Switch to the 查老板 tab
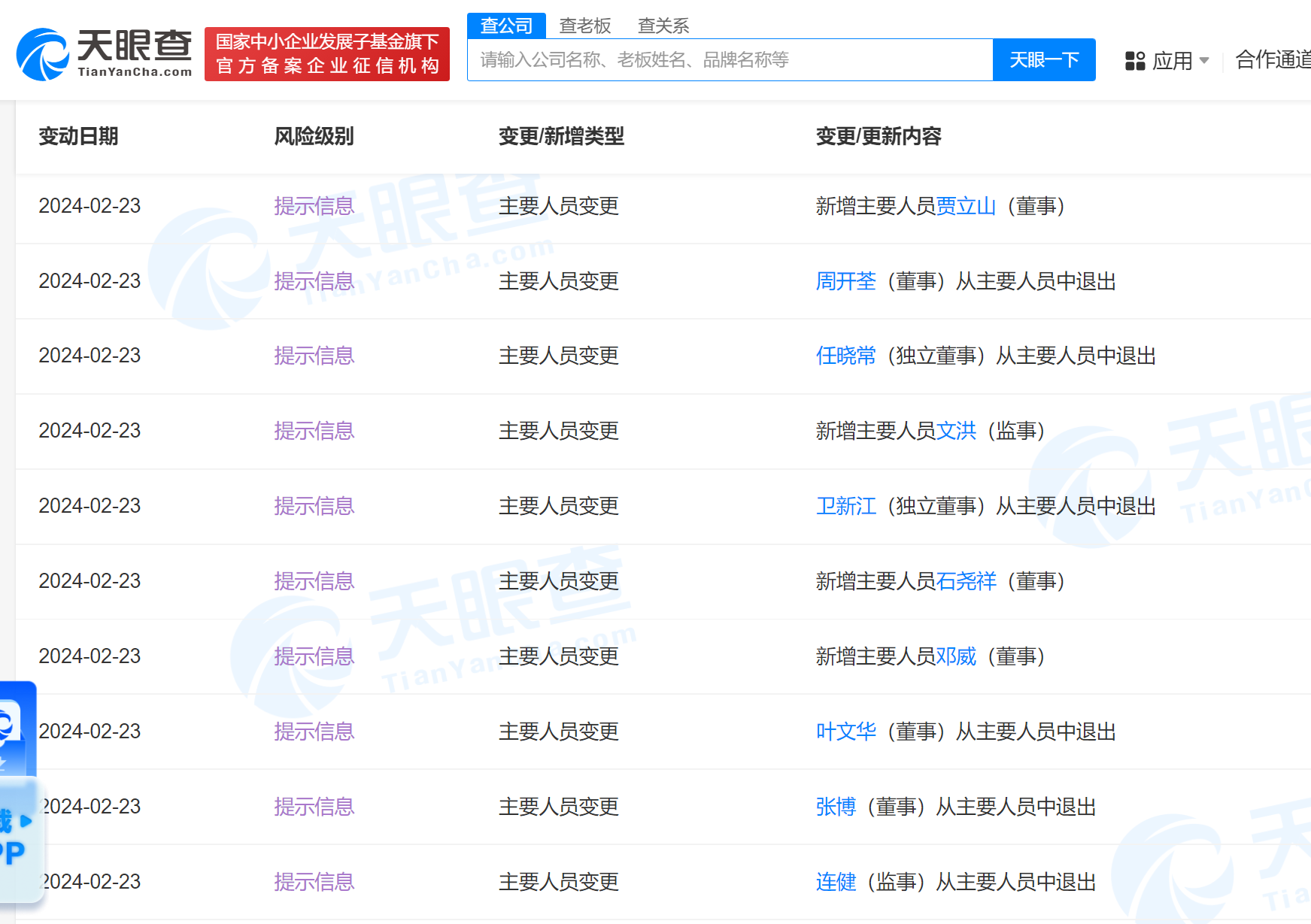 (x=584, y=26)
